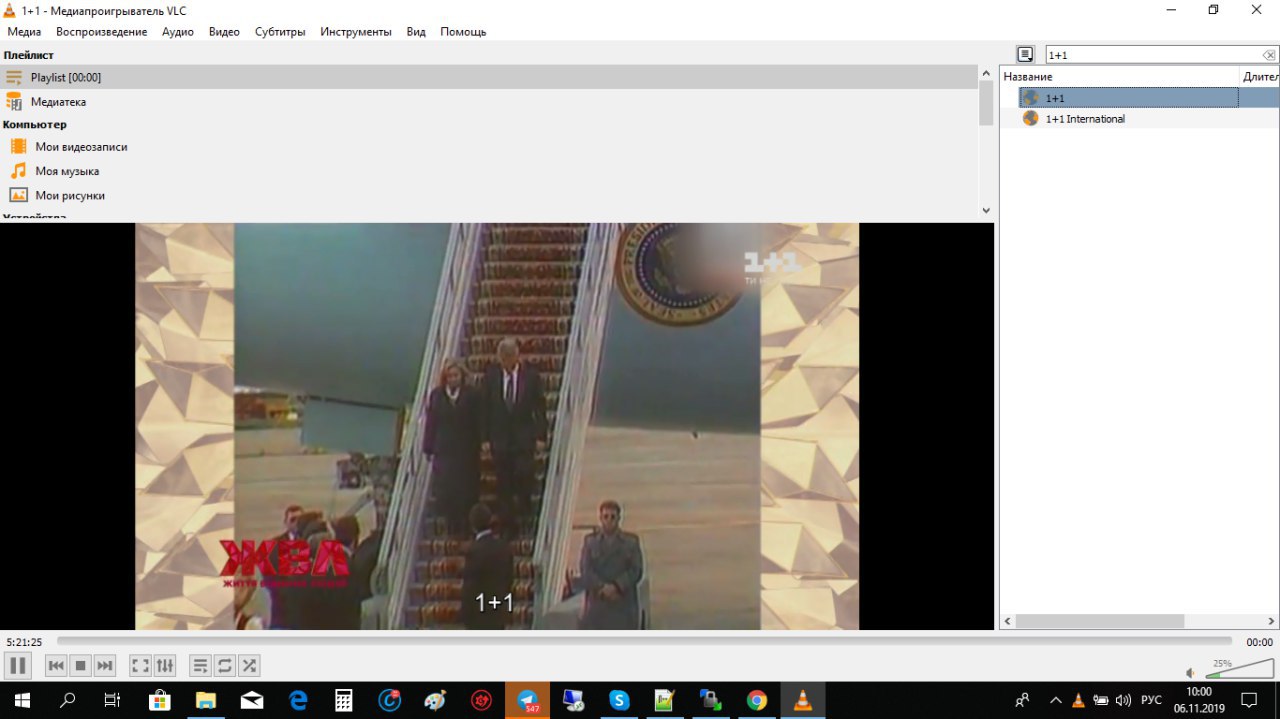This screenshot has height=719, width=1280.
Task: Open the Субтитры menu
Action: 280,32
